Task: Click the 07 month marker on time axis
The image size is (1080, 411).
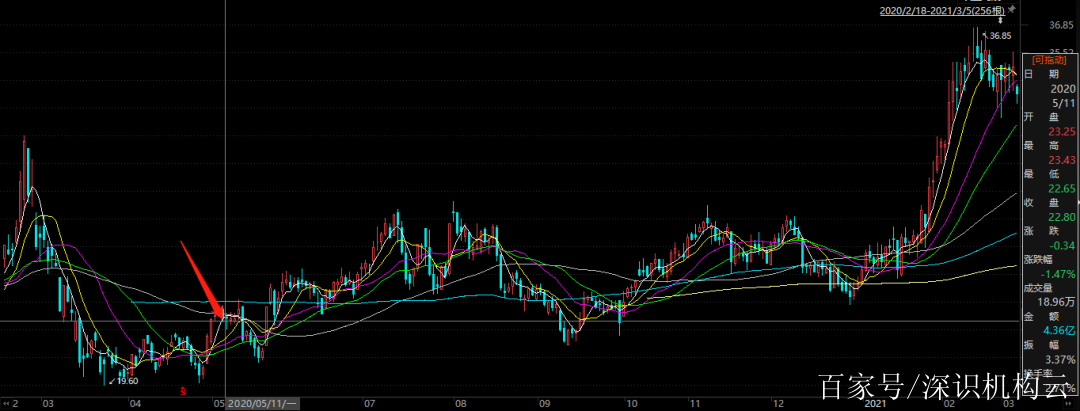Action: [369, 403]
